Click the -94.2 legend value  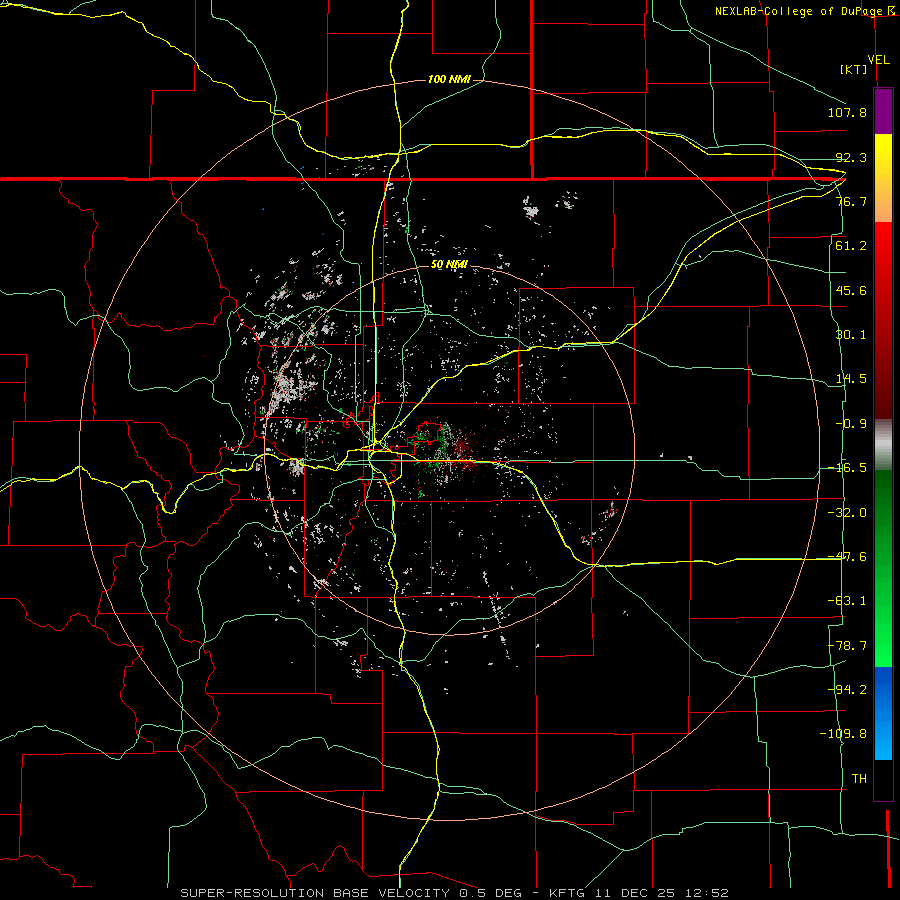tap(847, 689)
